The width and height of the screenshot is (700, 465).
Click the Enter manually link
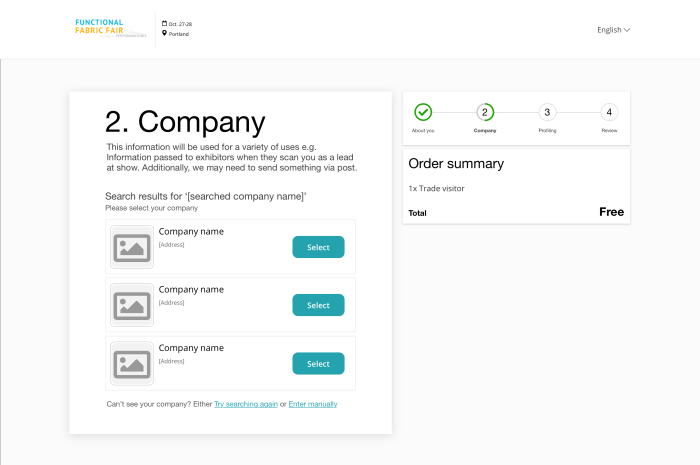tap(313, 404)
